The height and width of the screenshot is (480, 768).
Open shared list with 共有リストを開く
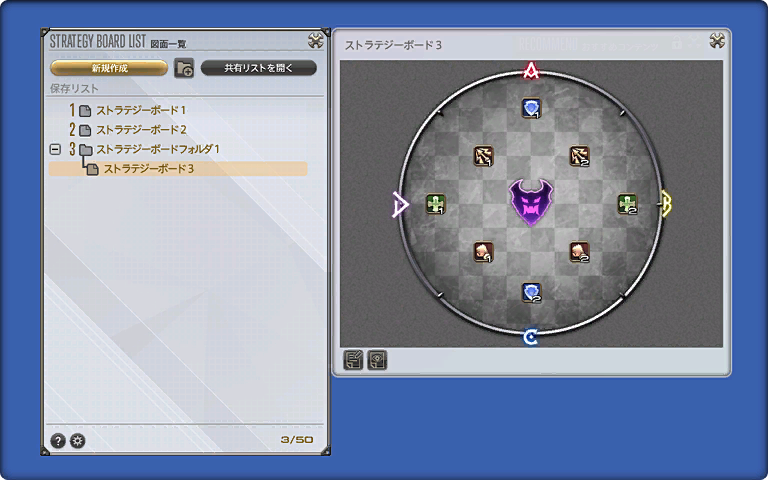(x=258, y=68)
